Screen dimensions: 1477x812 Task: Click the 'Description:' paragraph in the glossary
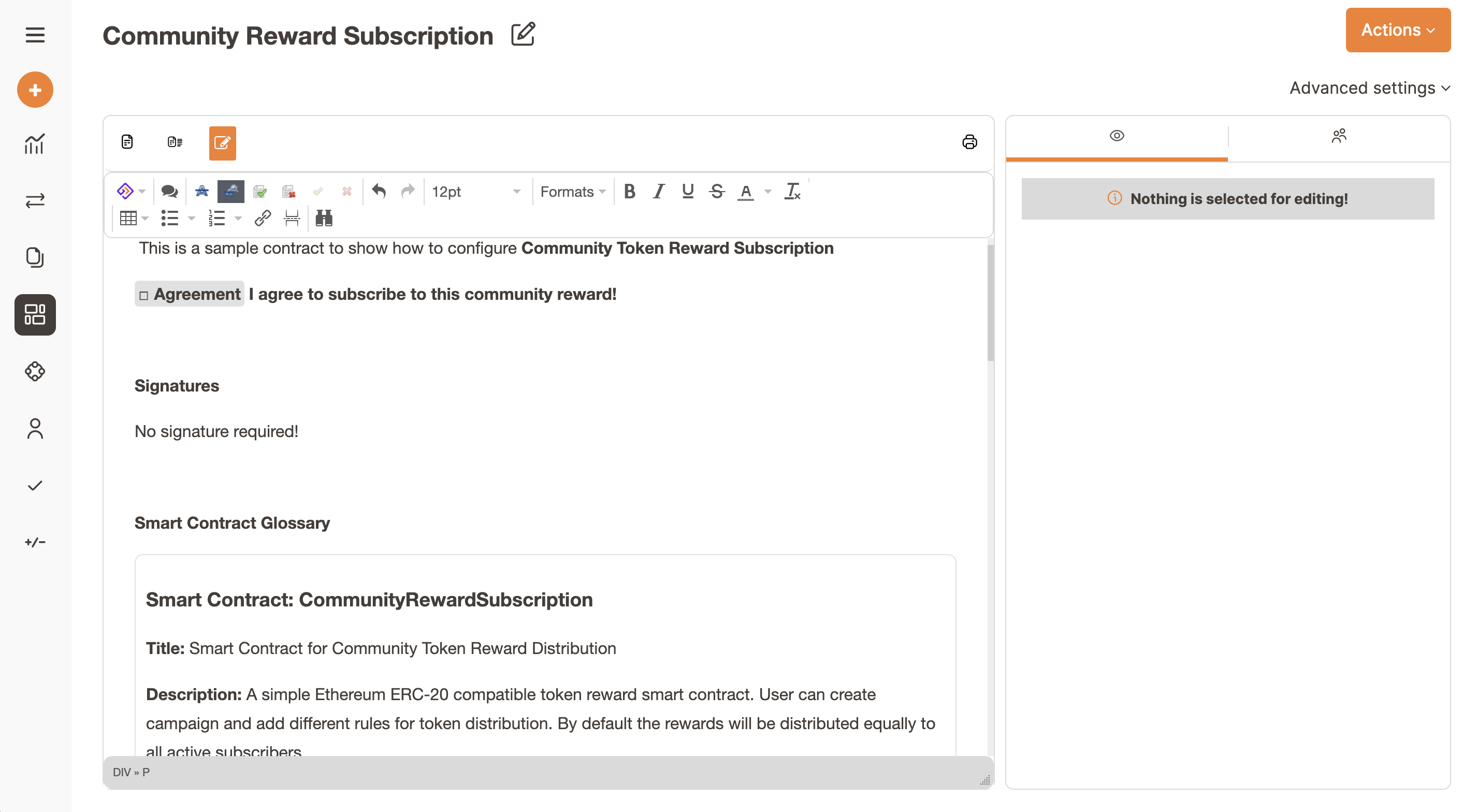coord(541,723)
